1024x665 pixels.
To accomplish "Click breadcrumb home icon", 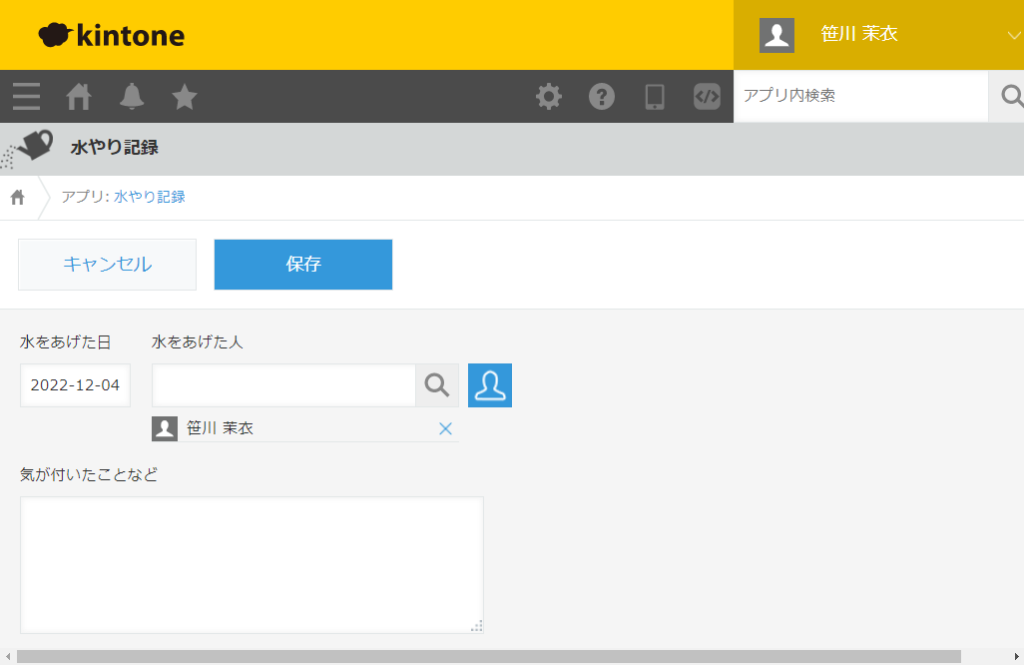I will tap(18, 197).
